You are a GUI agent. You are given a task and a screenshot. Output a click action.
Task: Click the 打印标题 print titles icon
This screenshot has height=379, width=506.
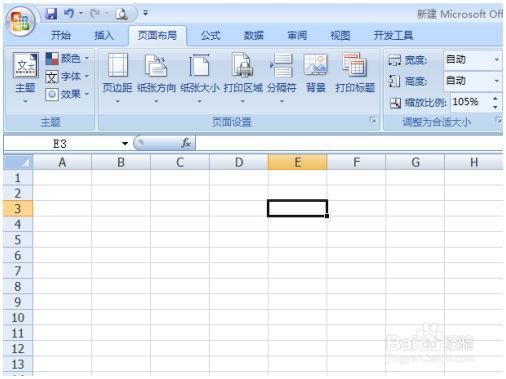[355, 72]
